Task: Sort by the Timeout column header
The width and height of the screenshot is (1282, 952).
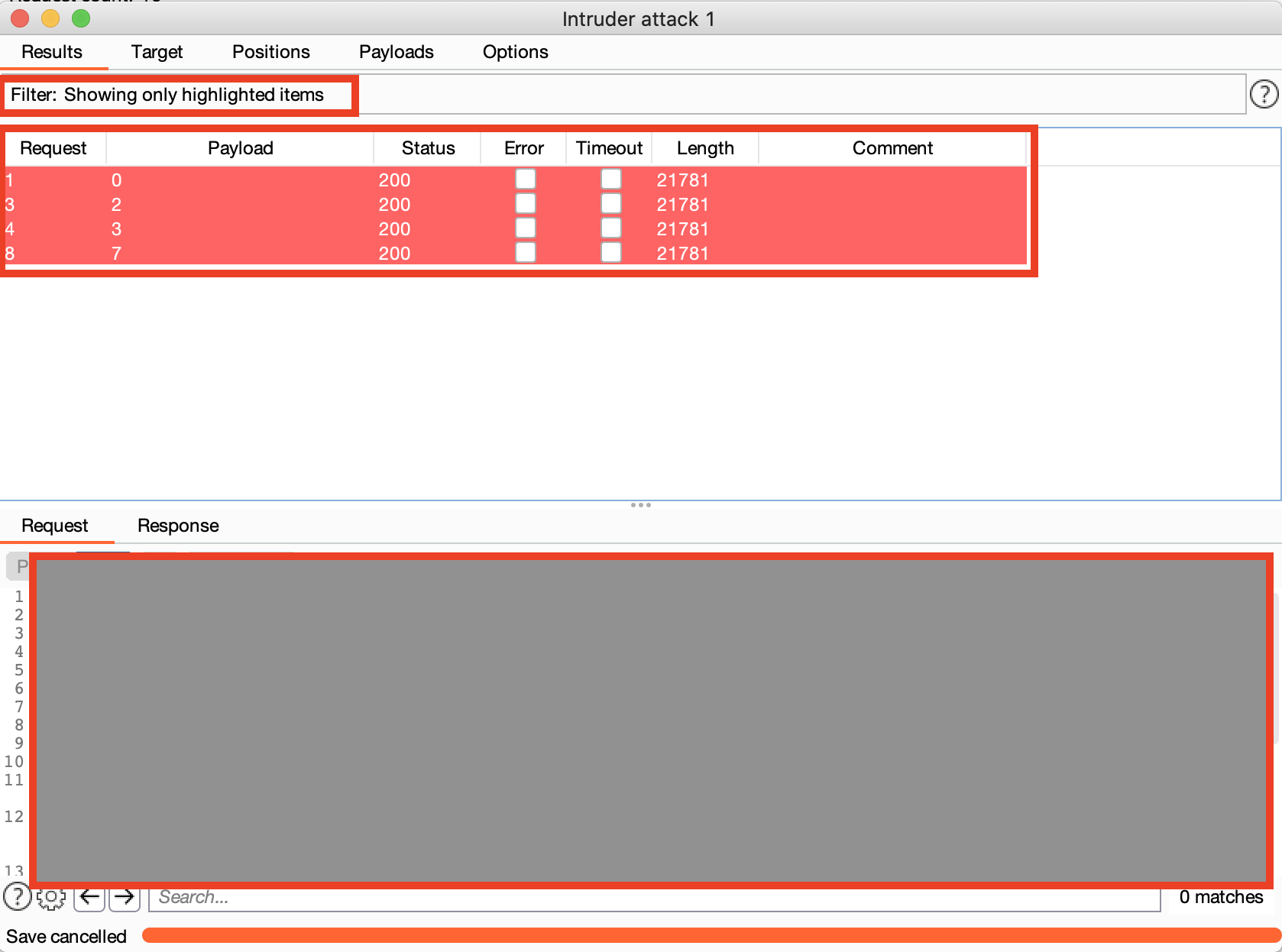Action: (610, 148)
